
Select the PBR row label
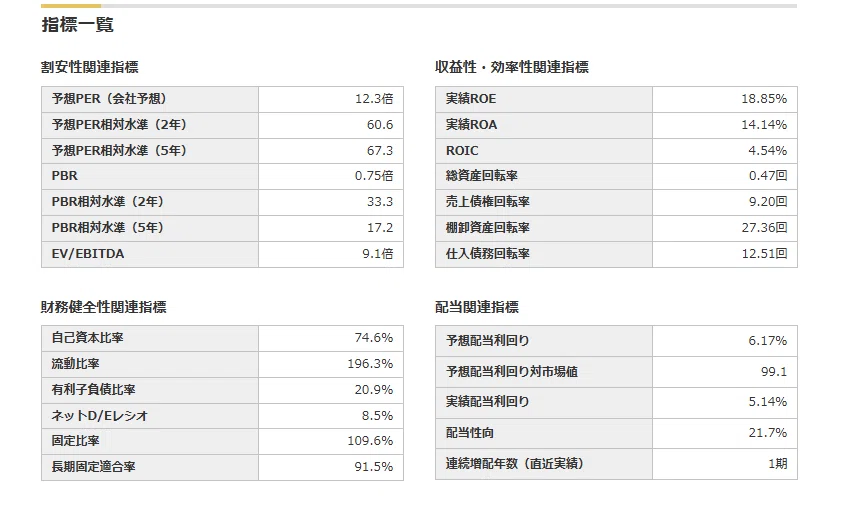[65, 176]
